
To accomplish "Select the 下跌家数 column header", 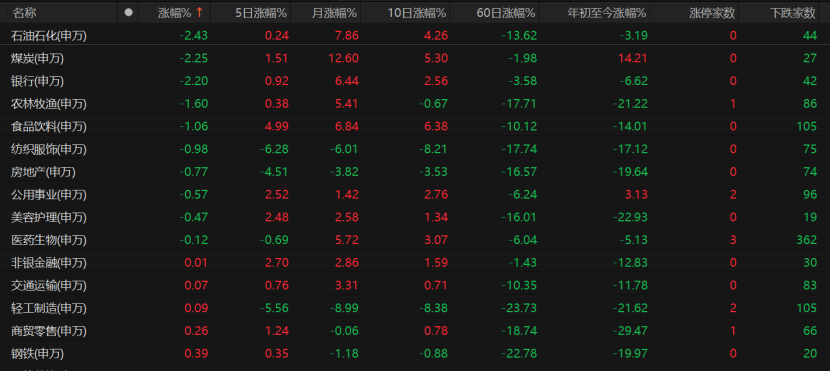I will pyautogui.click(x=793, y=13).
